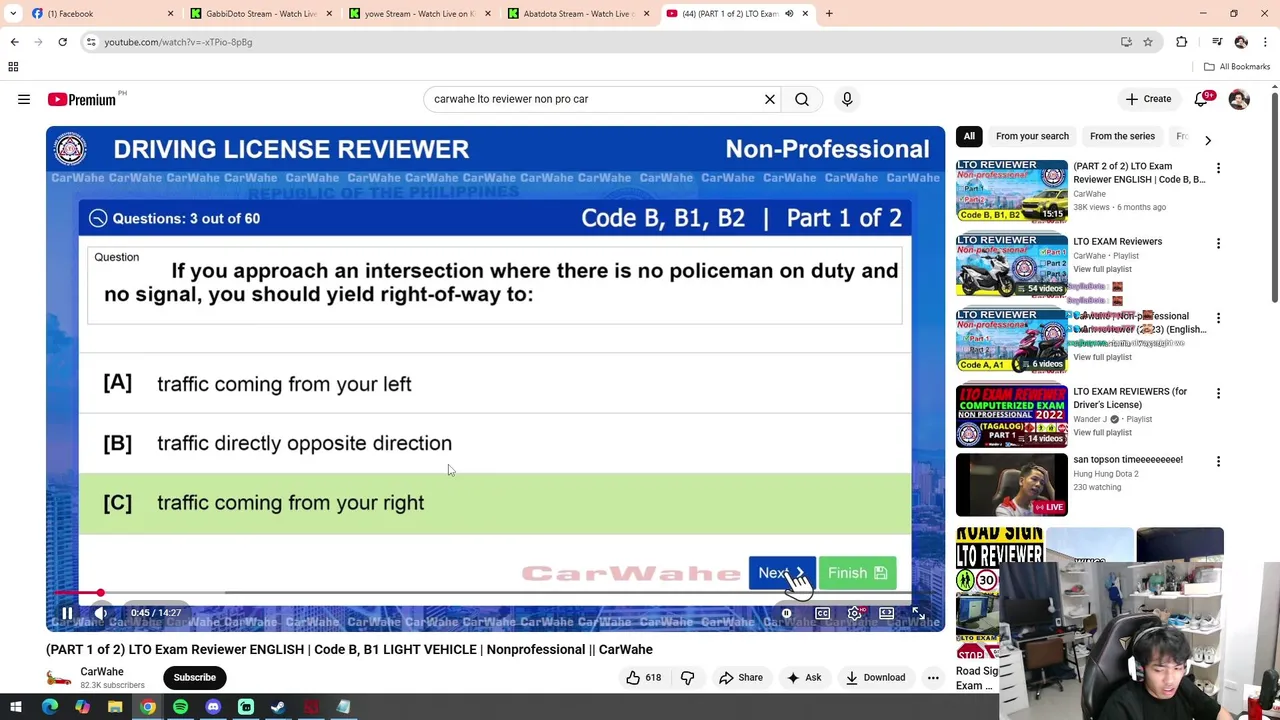Open Windows Start menu

pos(16,708)
